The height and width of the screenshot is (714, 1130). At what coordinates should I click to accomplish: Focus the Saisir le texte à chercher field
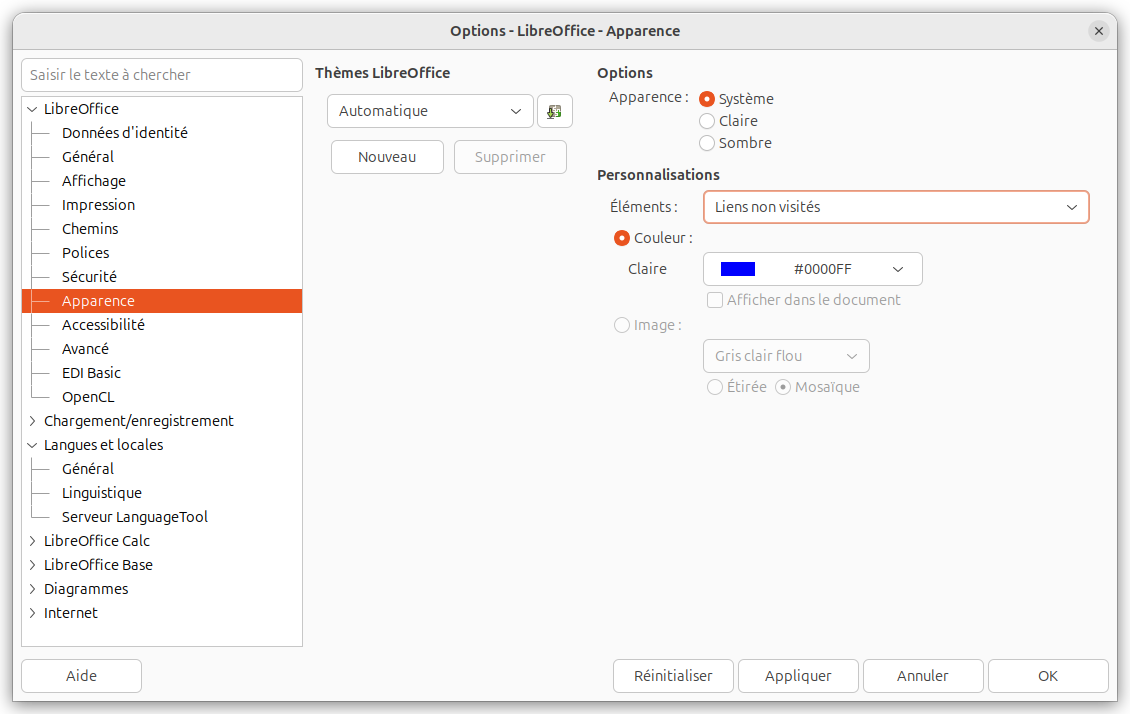point(162,75)
